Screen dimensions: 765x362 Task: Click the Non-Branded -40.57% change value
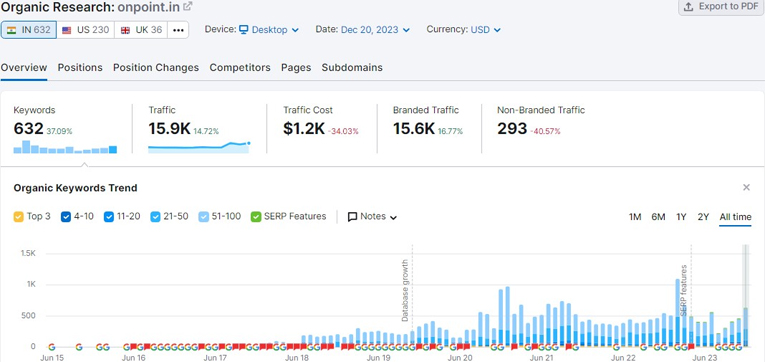click(x=545, y=131)
